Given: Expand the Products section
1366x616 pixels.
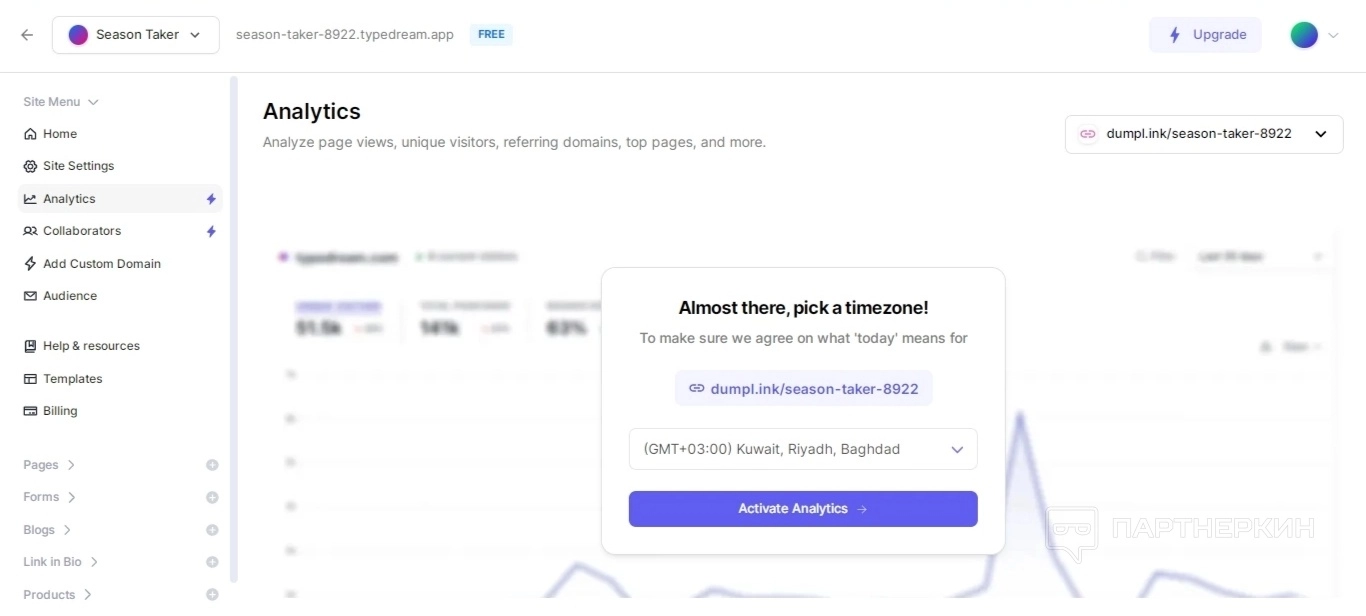Looking at the screenshot, I should pyautogui.click(x=58, y=594).
